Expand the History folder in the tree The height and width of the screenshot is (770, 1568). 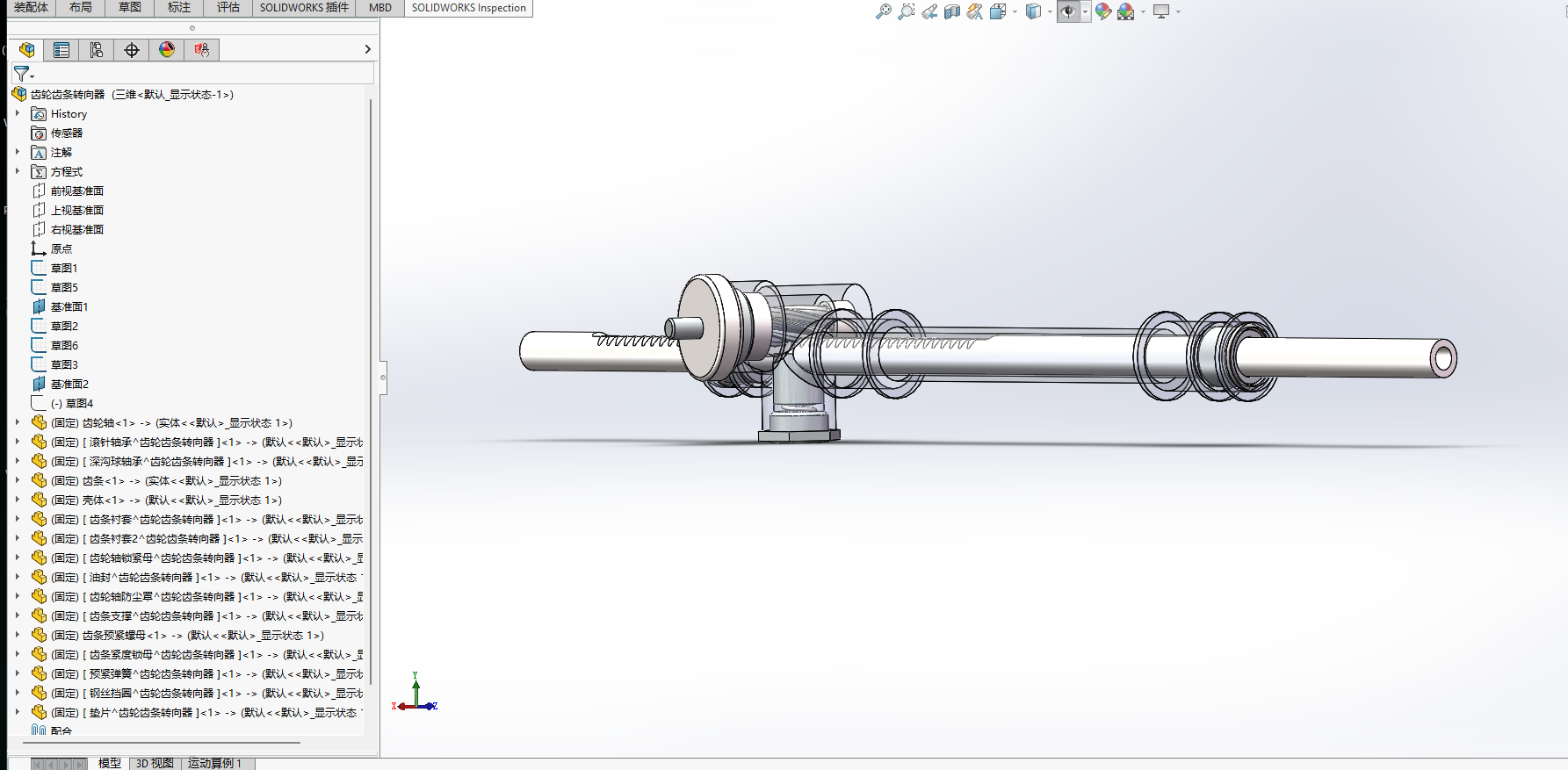tap(17, 113)
